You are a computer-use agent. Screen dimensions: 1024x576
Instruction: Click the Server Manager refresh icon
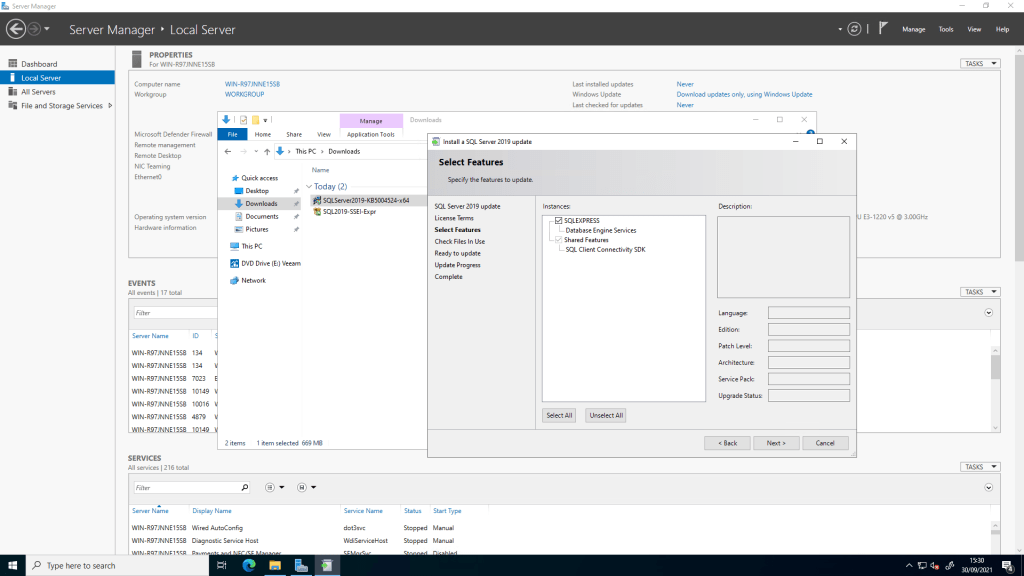[853, 29]
